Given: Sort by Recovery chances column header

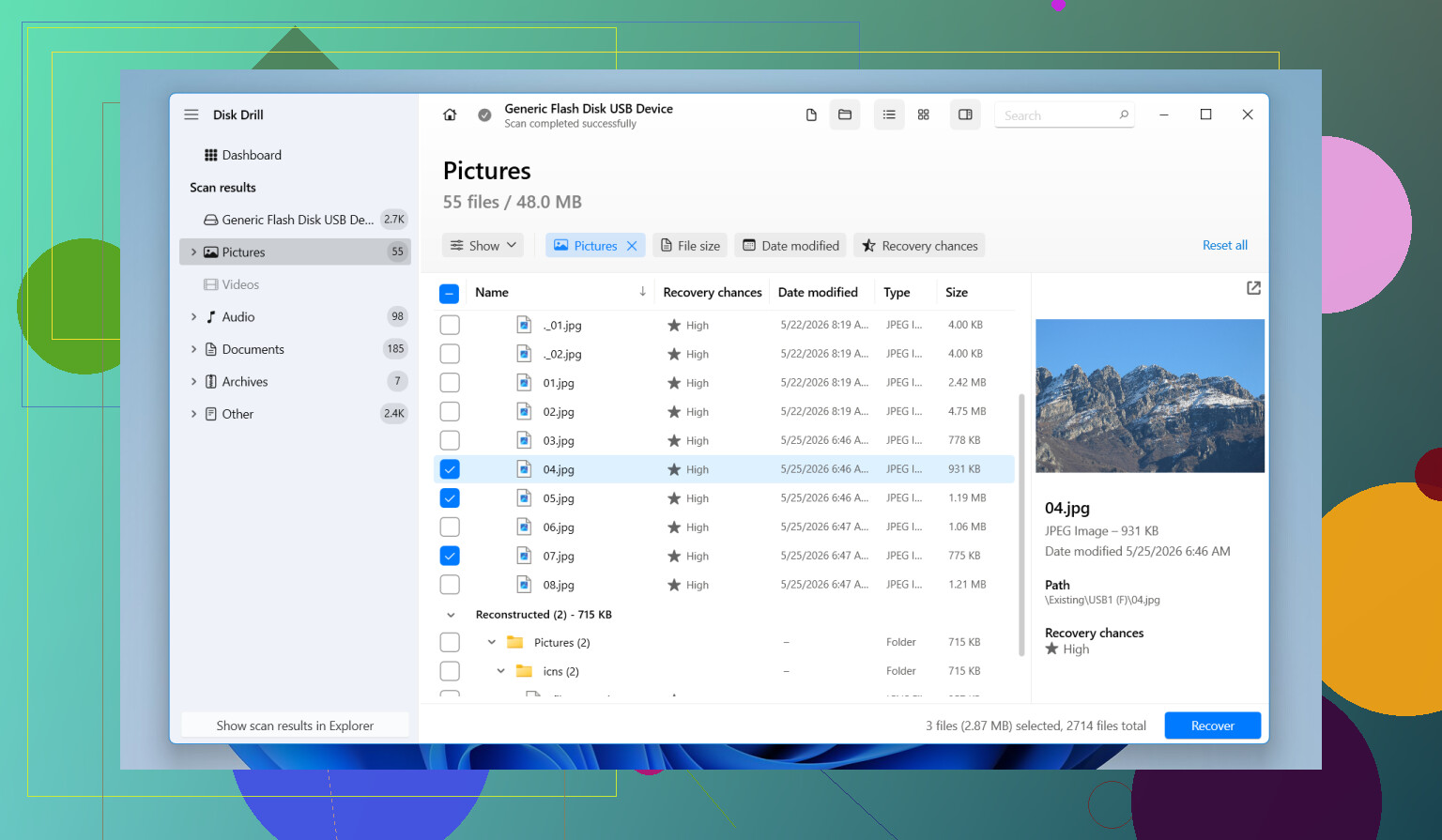Looking at the screenshot, I should click(x=713, y=292).
